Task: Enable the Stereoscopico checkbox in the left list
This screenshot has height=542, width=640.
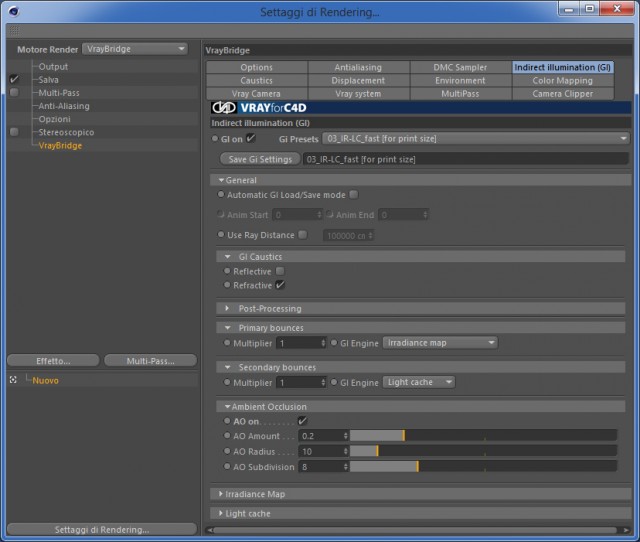Action: 14,132
